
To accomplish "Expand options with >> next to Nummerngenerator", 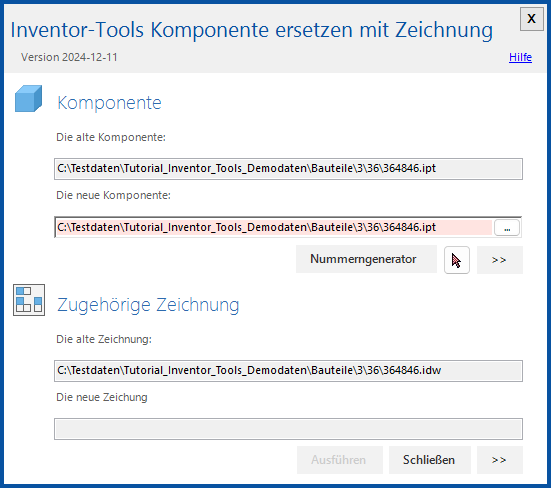I will [499, 260].
